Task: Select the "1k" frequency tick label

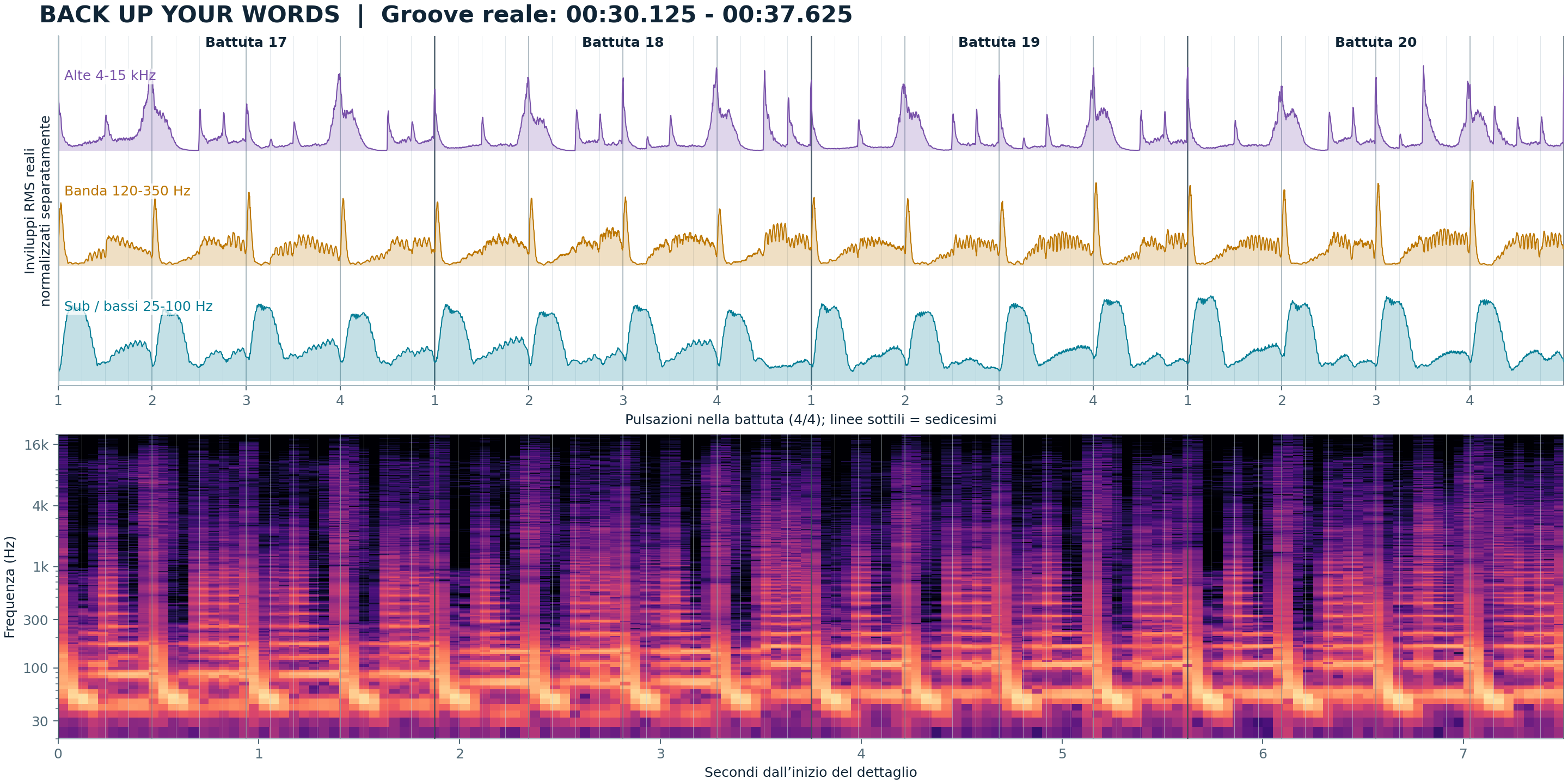Action: point(41,567)
